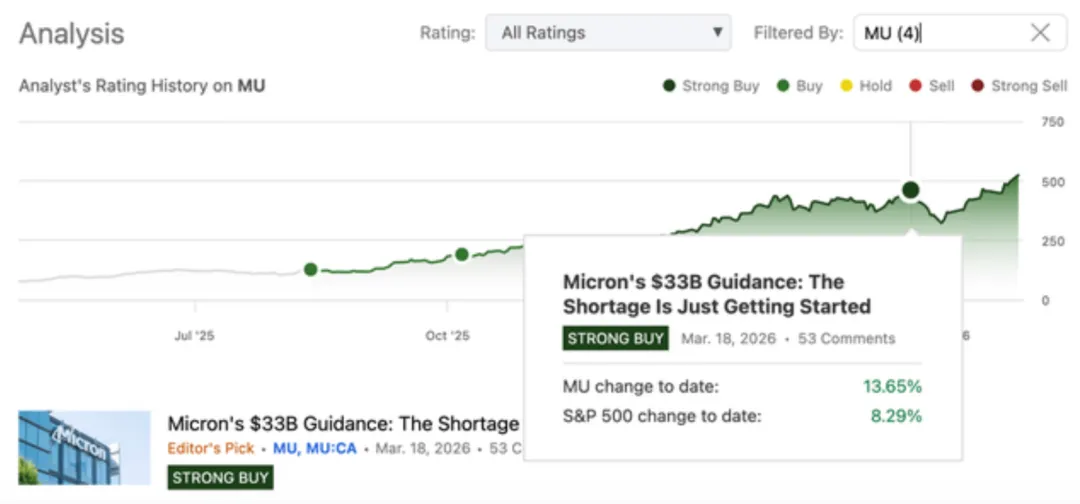Select the second Buy marker near Oct '25
1080x504 pixels.
[x=462, y=255]
